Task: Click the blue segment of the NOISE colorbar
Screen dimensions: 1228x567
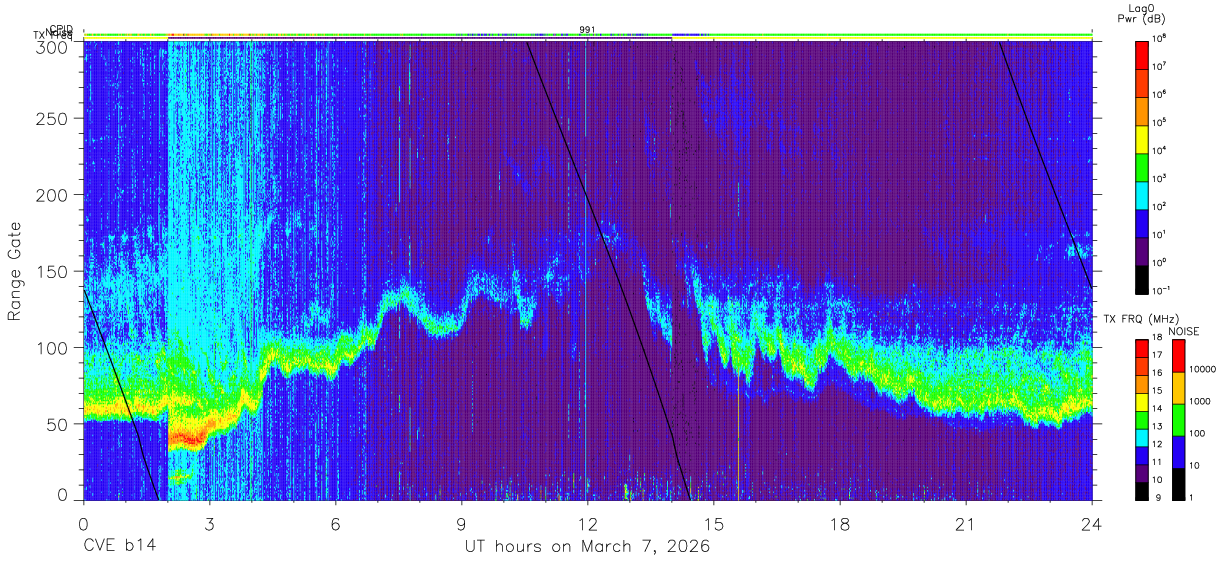Action: point(1178,452)
